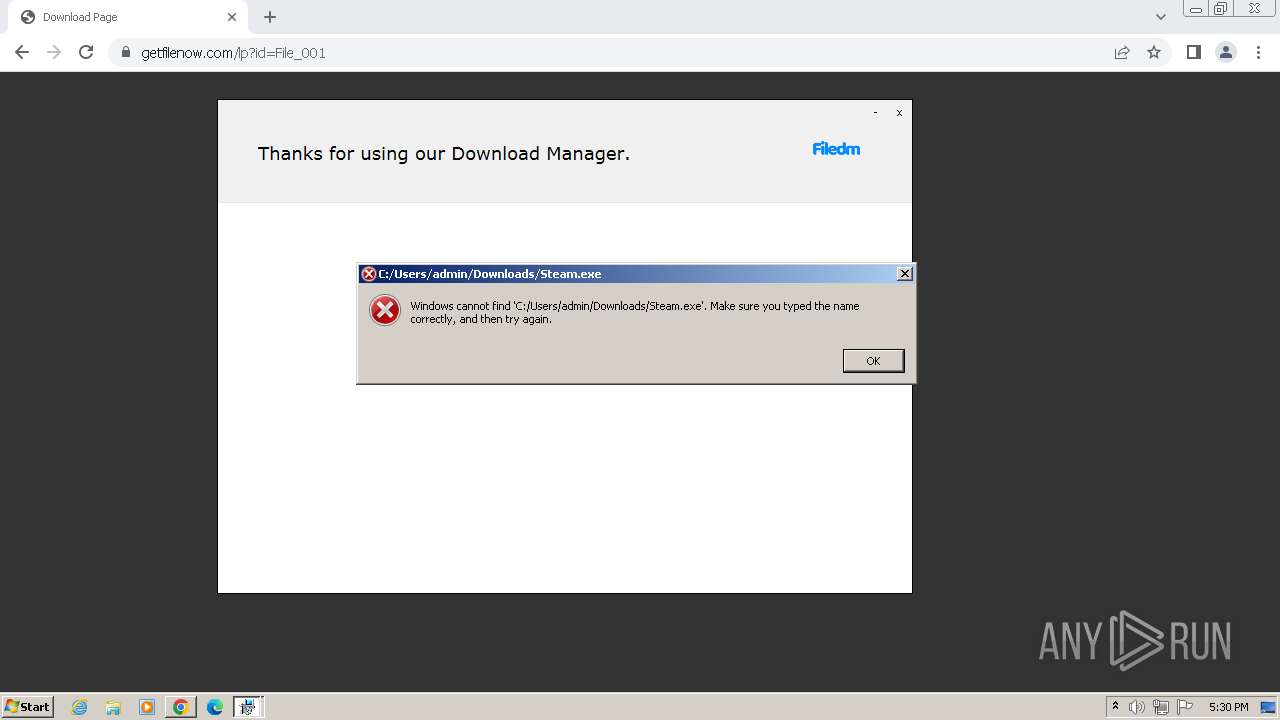Close the Chrome window
Screen dimensions: 1280x720
click(1254, 9)
